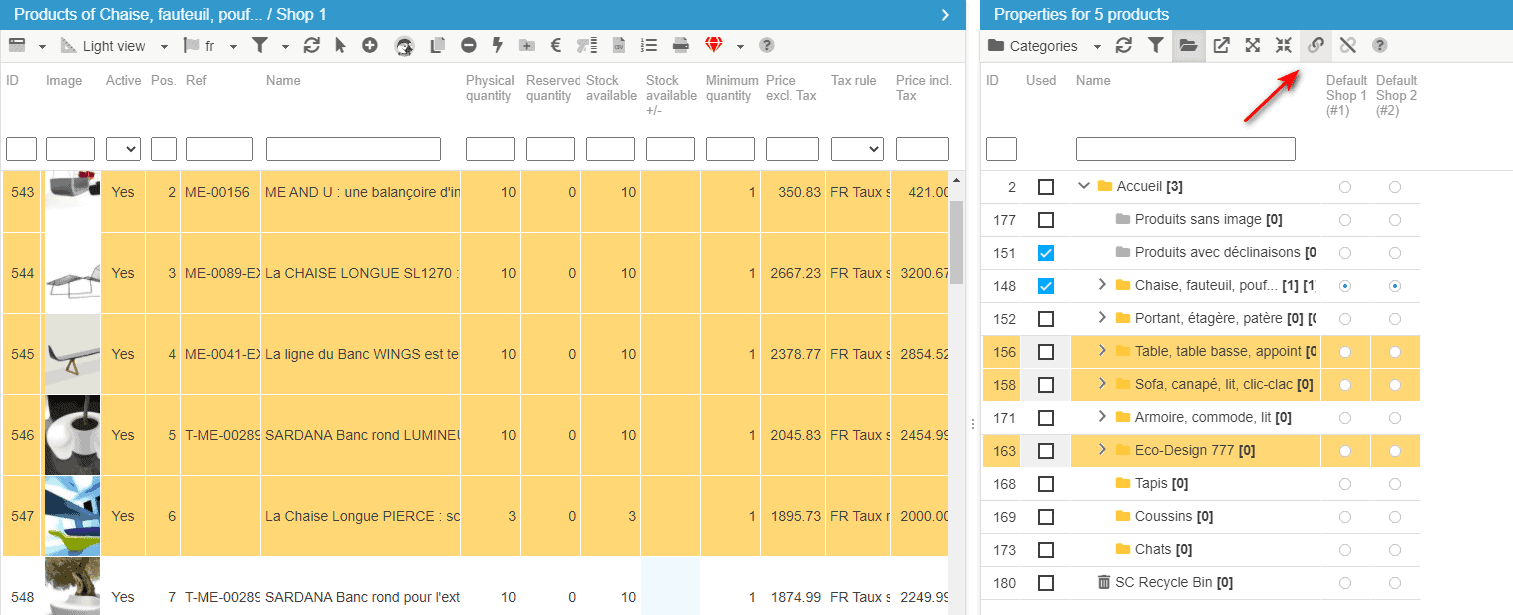1513x615 pixels.
Task: Click the Name column header in products grid
Action: click(x=283, y=81)
